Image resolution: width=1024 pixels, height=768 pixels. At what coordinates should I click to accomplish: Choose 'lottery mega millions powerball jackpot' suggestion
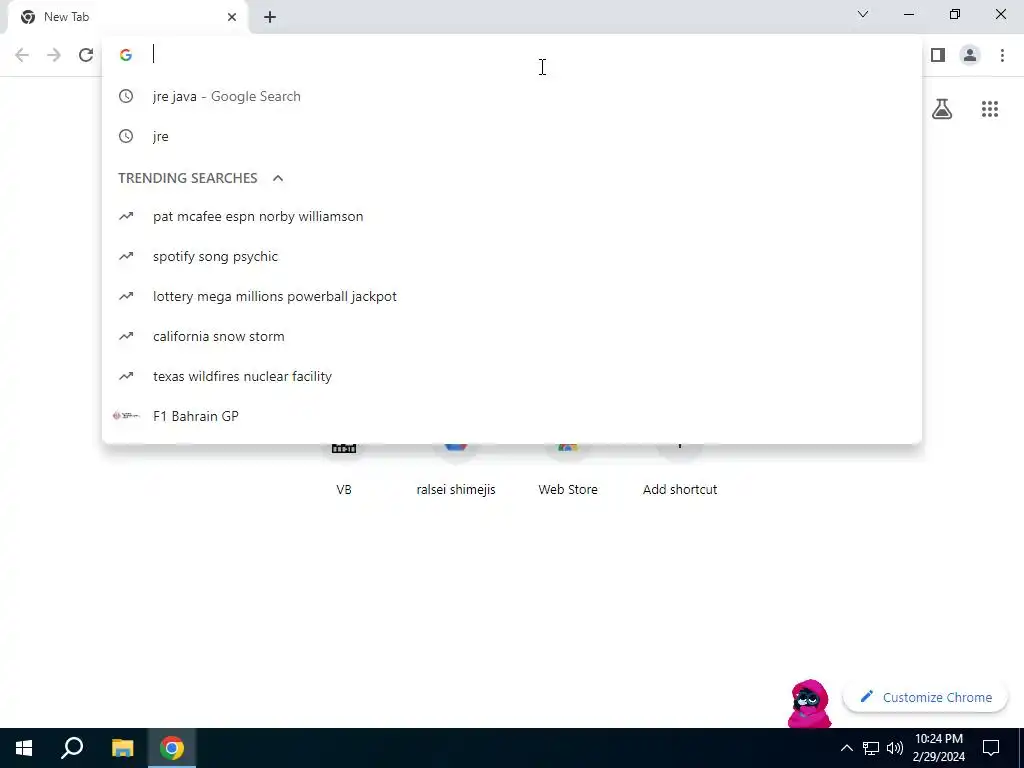tap(512, 296)
